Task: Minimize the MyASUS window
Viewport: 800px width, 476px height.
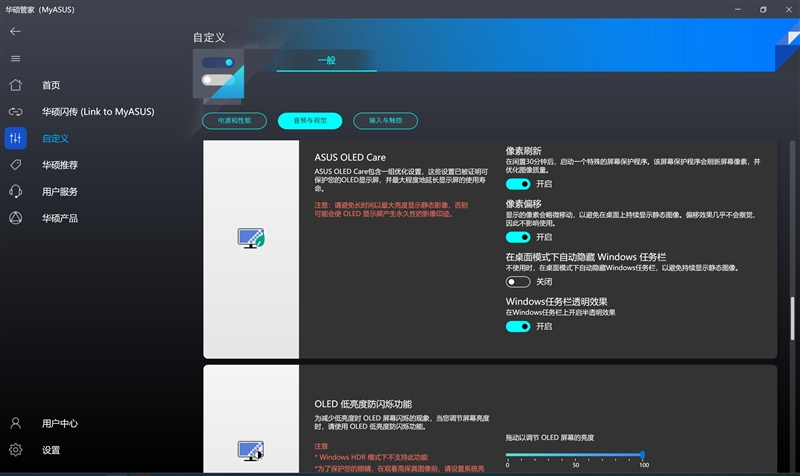Action: pyautogui.click(x=738, y=9)
